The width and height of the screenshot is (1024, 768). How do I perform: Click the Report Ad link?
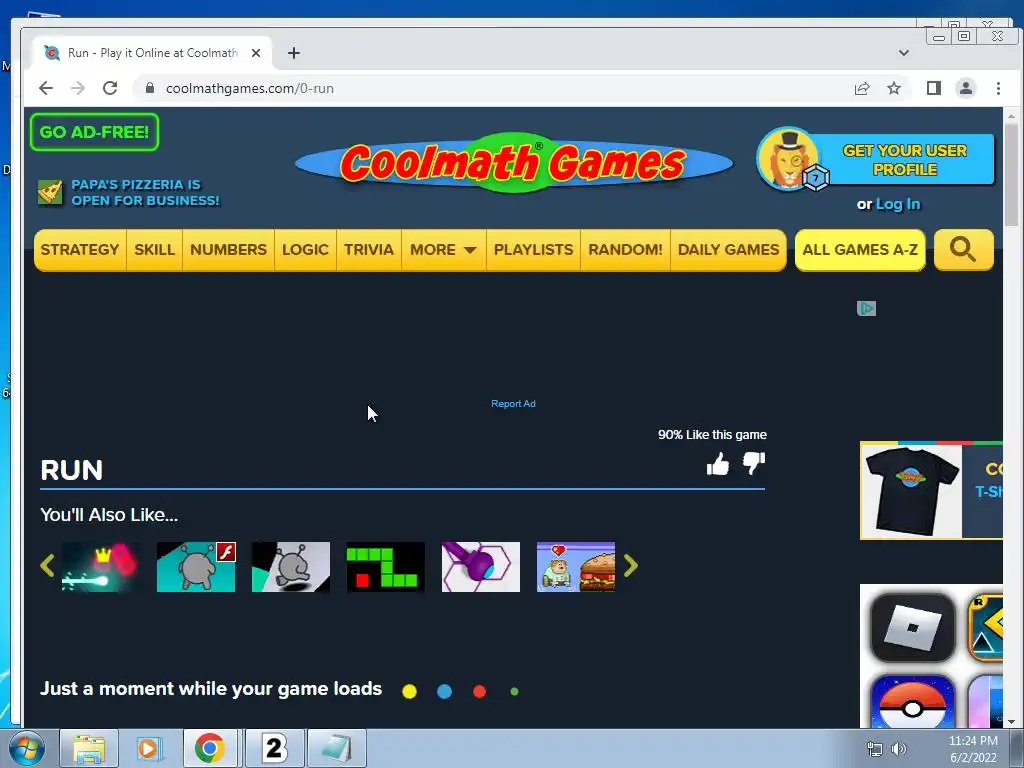(x=513, y=404)
